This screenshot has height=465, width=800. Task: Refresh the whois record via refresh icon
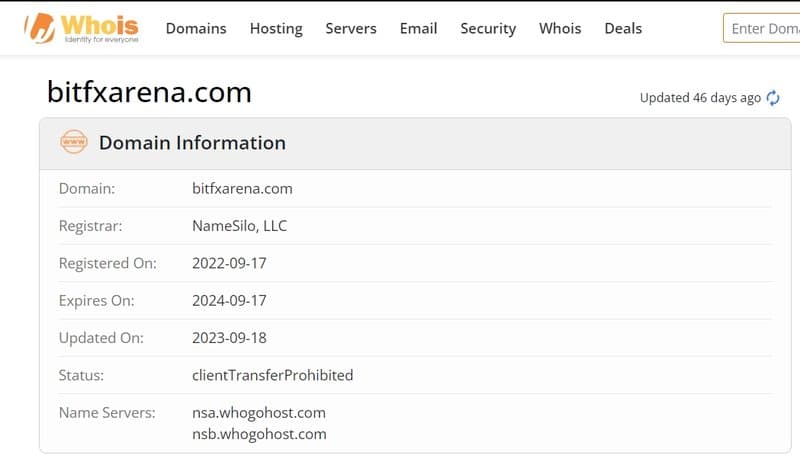pyautogui.click(x=773, y=97)
